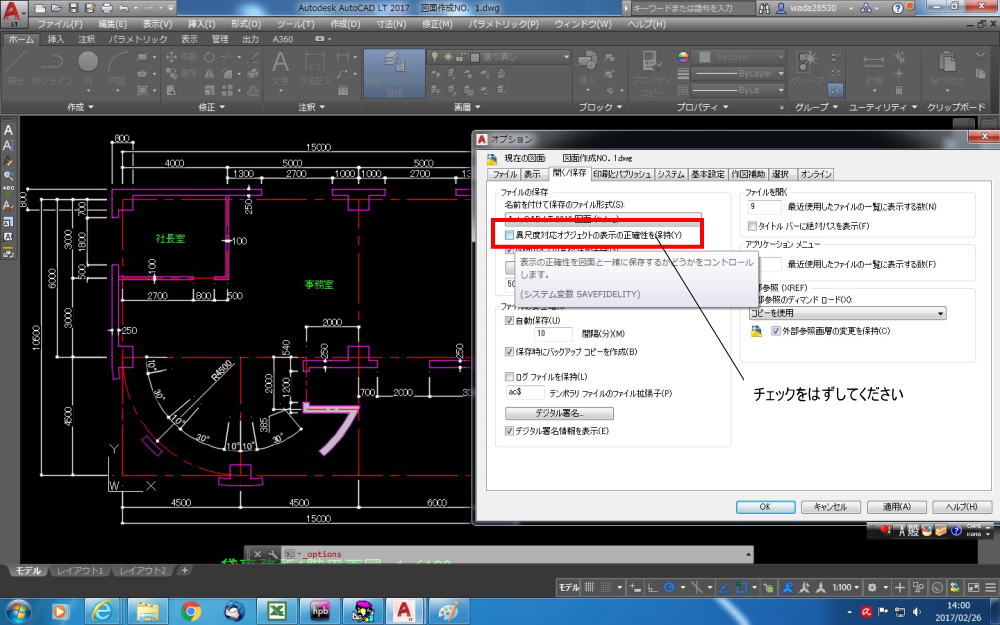The height and width of the screenshot is (625, 1000).
Task: Open the ツール(T) menu
Action: coord(295,24)
